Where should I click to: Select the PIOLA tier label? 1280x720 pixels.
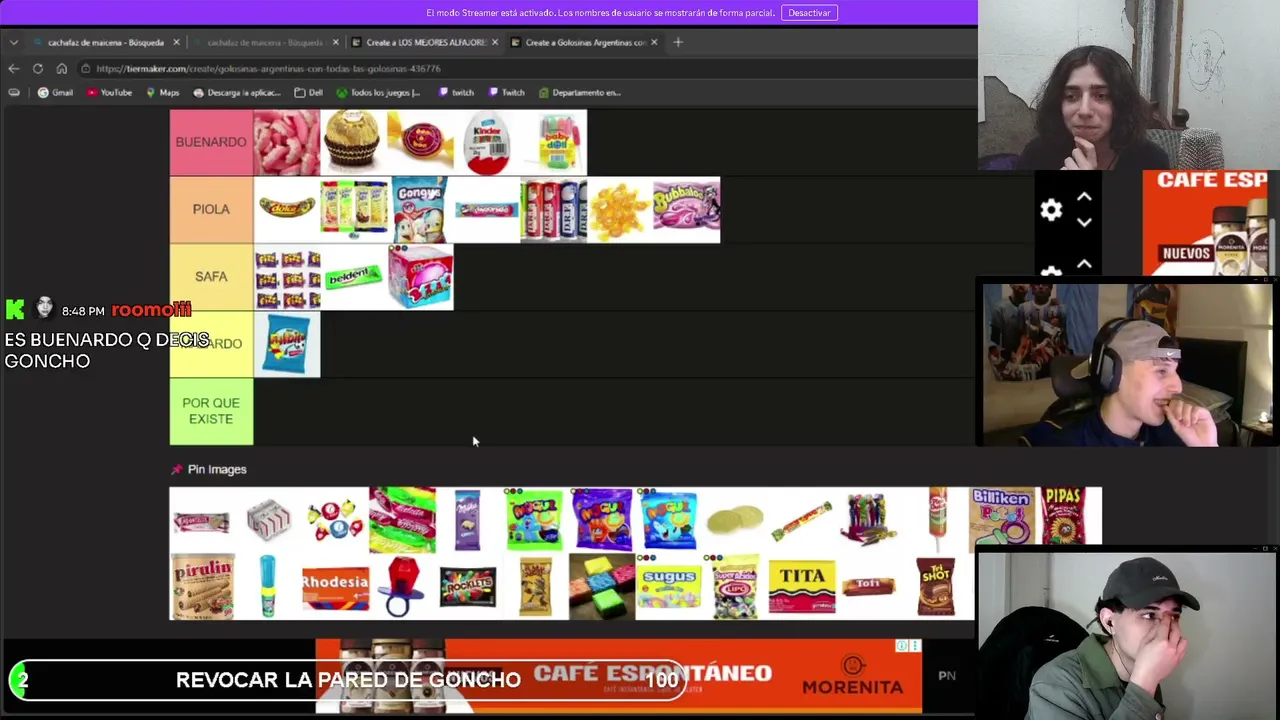(211, 209)
